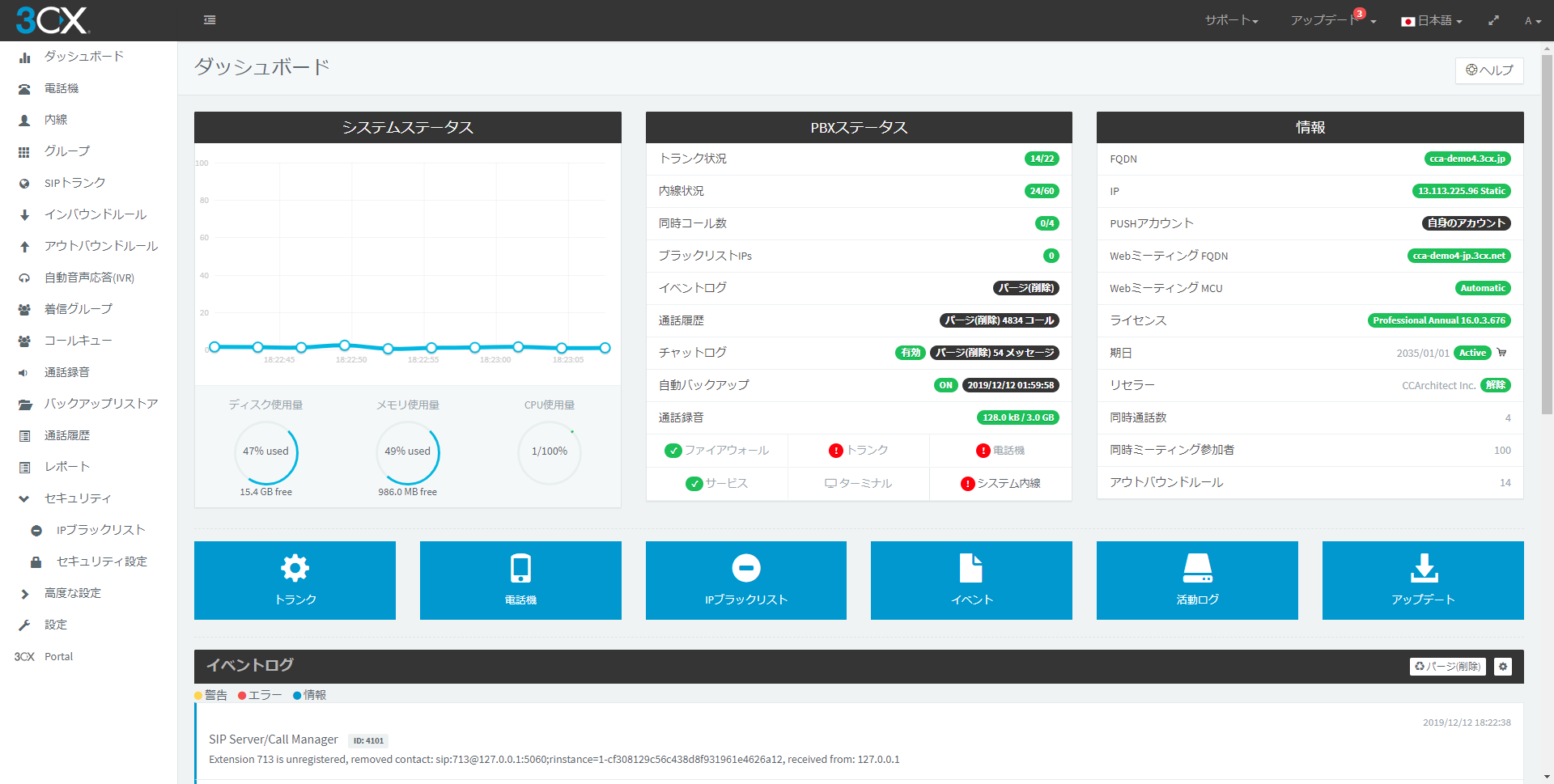
Task: Toggle the 有効 switch for チャットログ
Action: 910,352
